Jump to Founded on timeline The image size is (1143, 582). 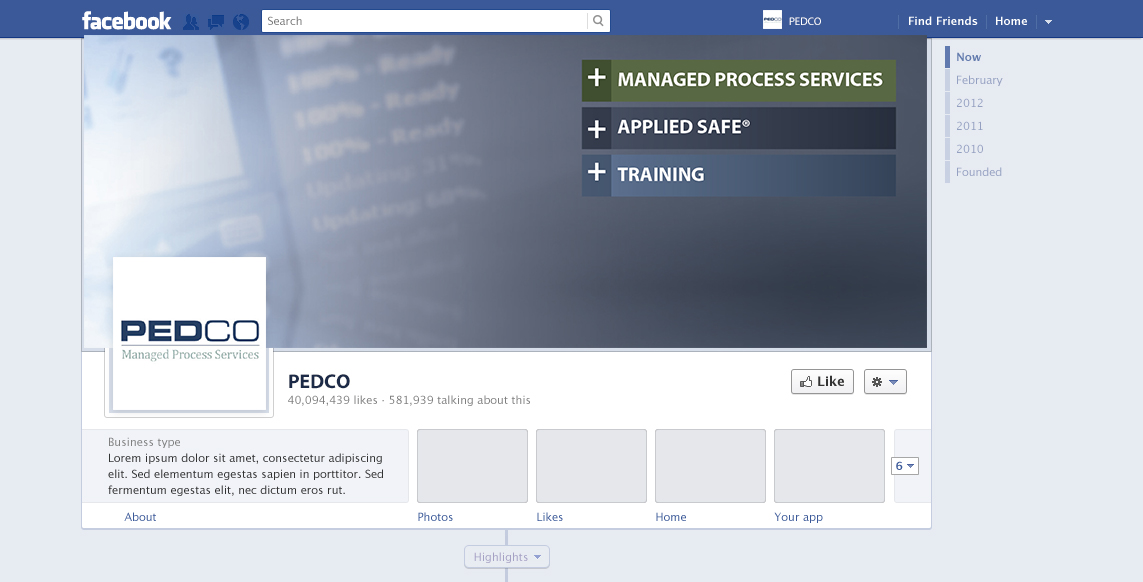[978, 172]
